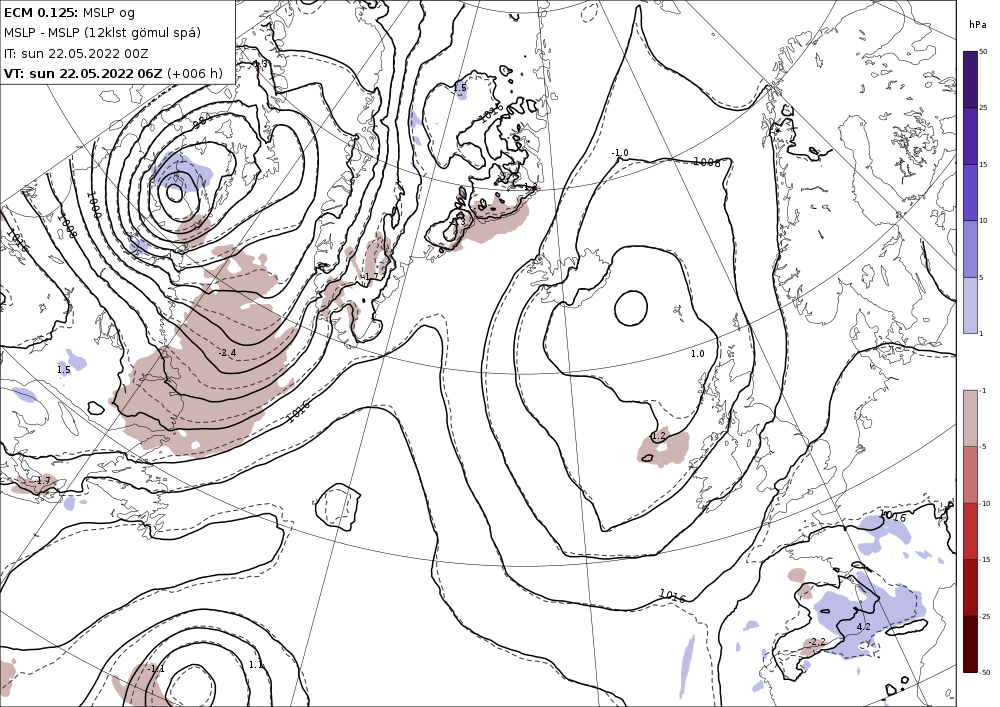
Task: Click the '1.1' value near the southern low
Action: tap(256, 664)
